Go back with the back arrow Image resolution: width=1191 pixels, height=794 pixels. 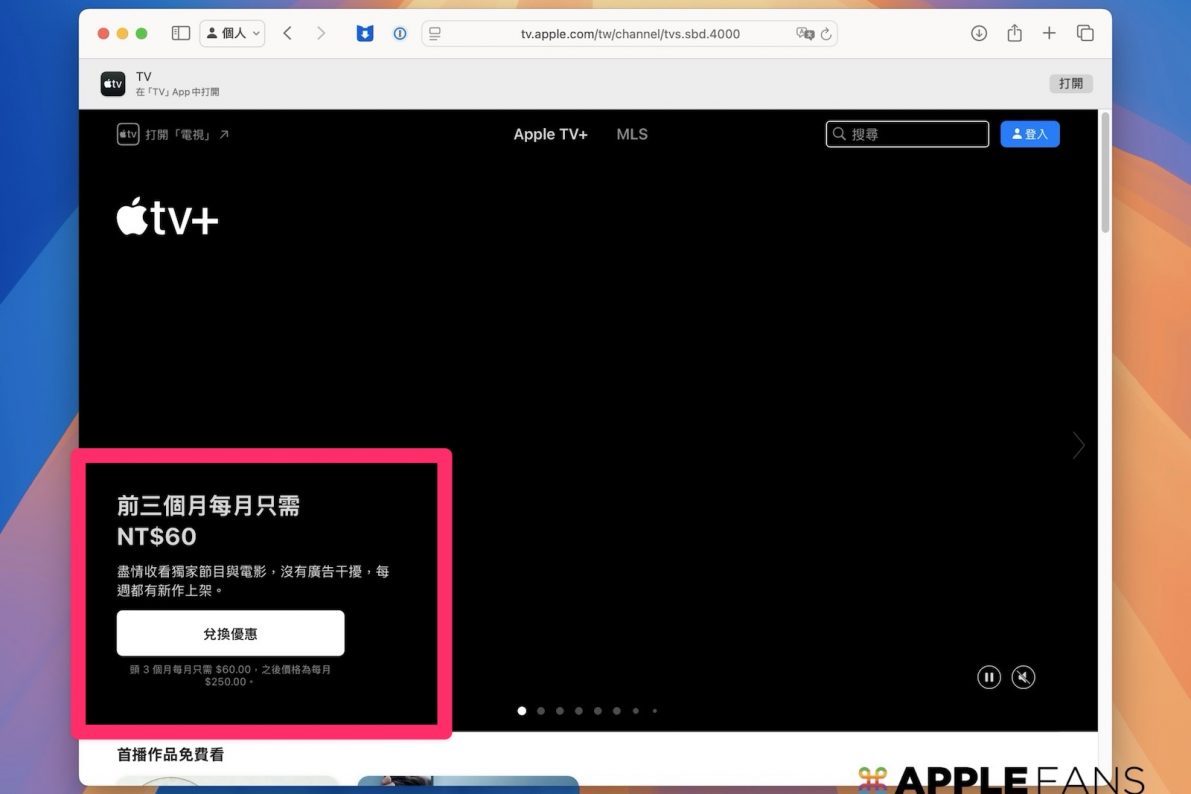tap(288, 33)
